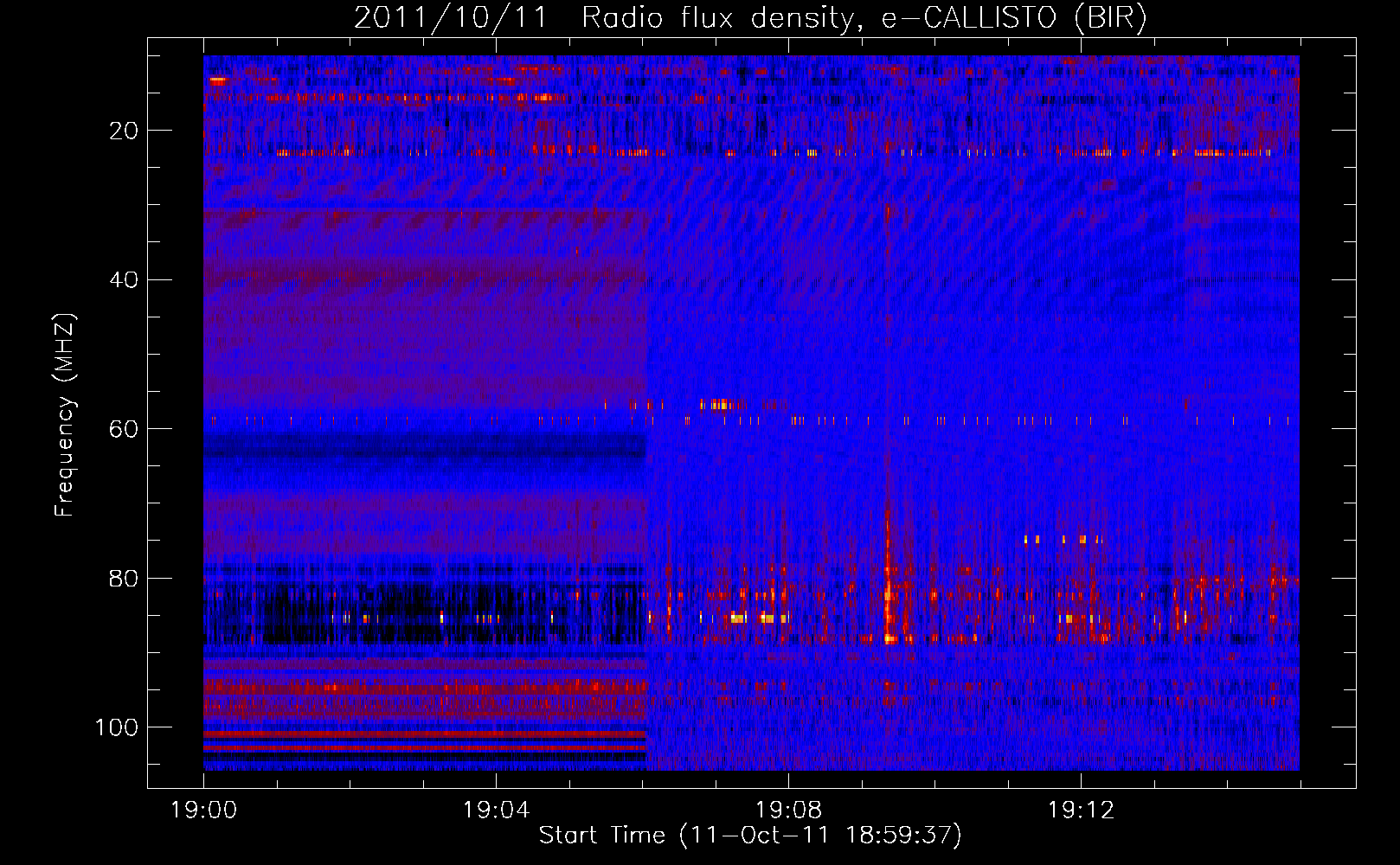Click the '19:00' time tick label

(204, 811)
